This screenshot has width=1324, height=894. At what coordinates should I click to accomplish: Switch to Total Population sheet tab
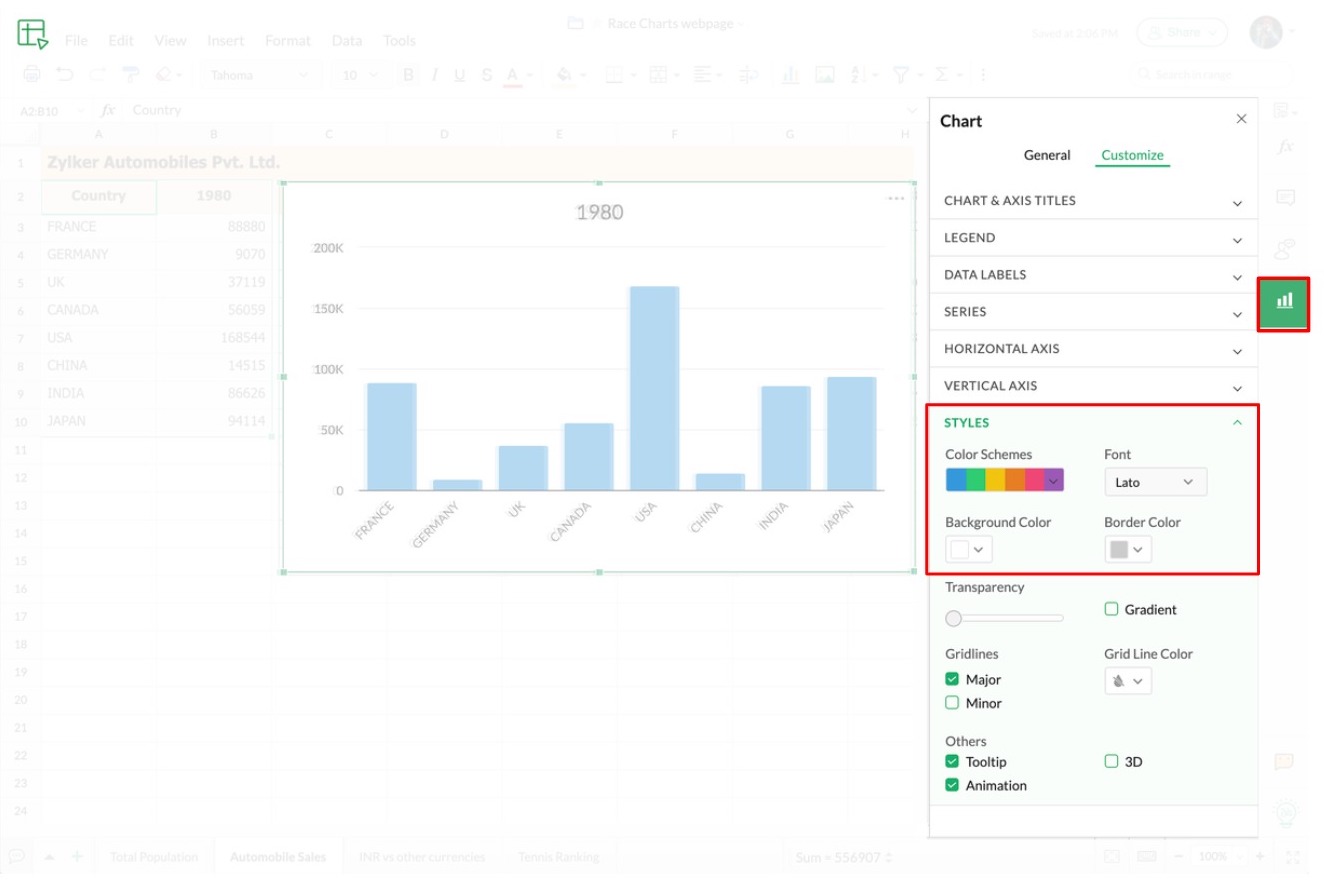point(154,857)
